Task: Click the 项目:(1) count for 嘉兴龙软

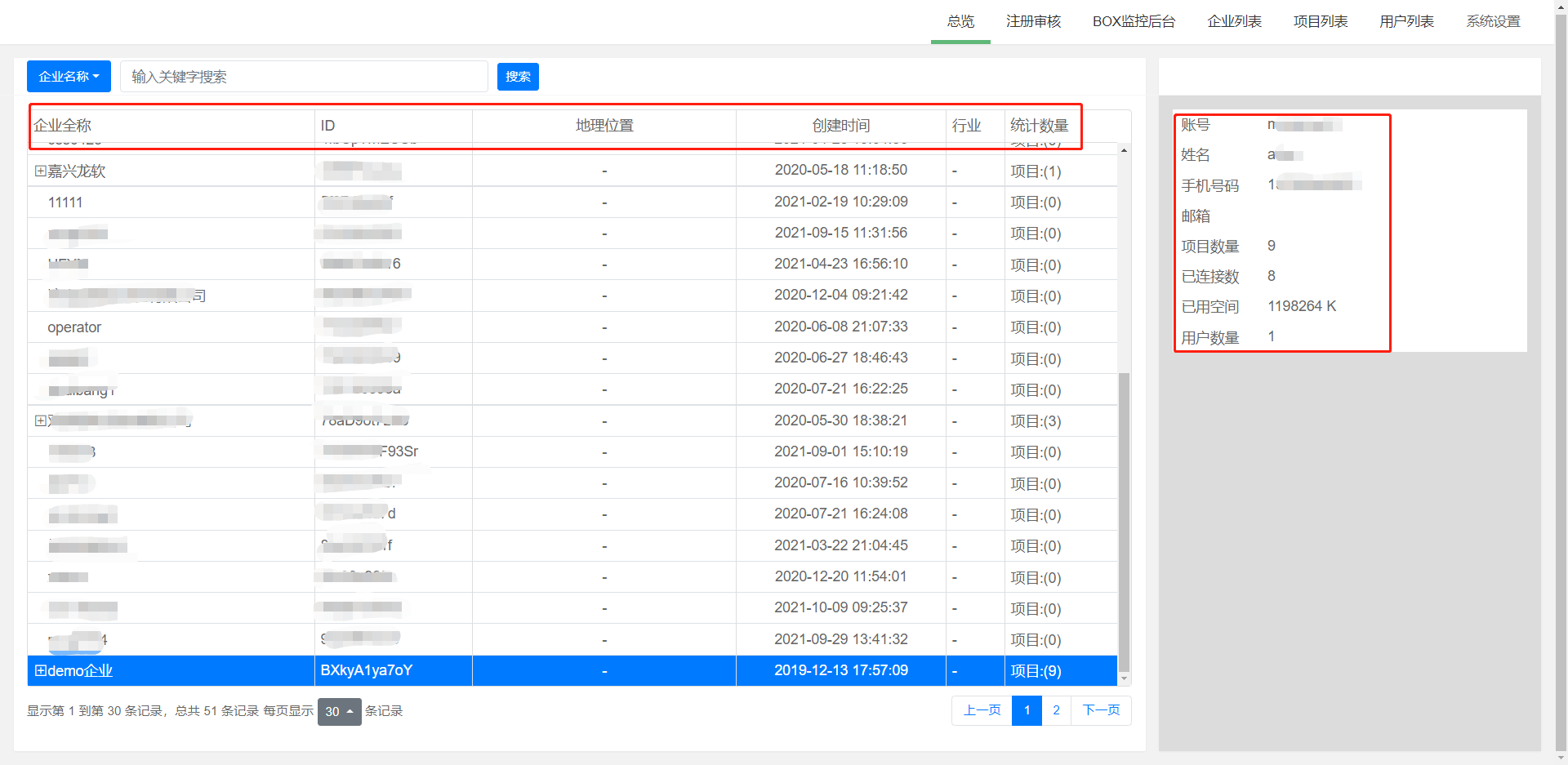Action: coord(1036,171)
